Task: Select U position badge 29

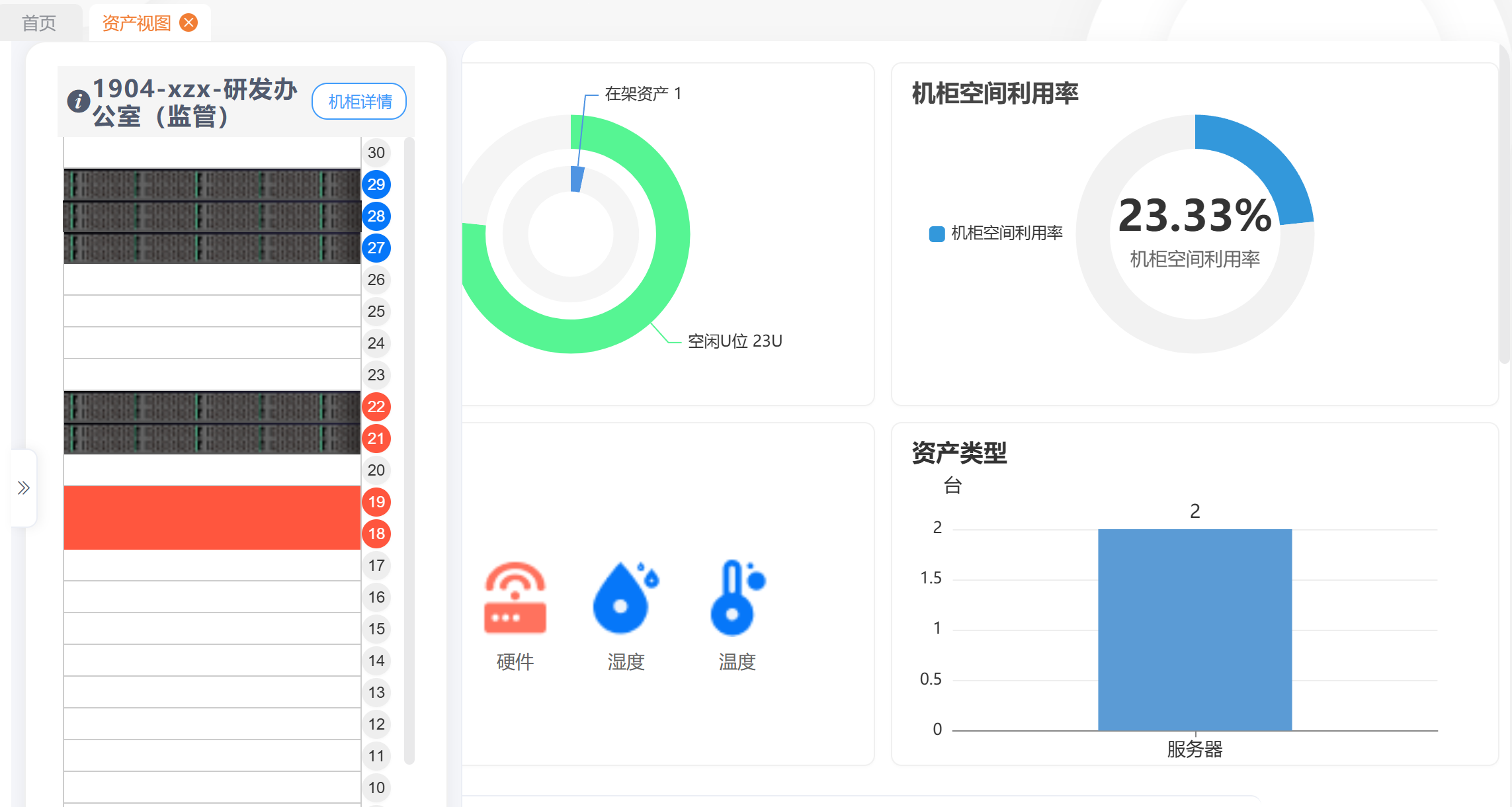Action: tap(376, 185)
